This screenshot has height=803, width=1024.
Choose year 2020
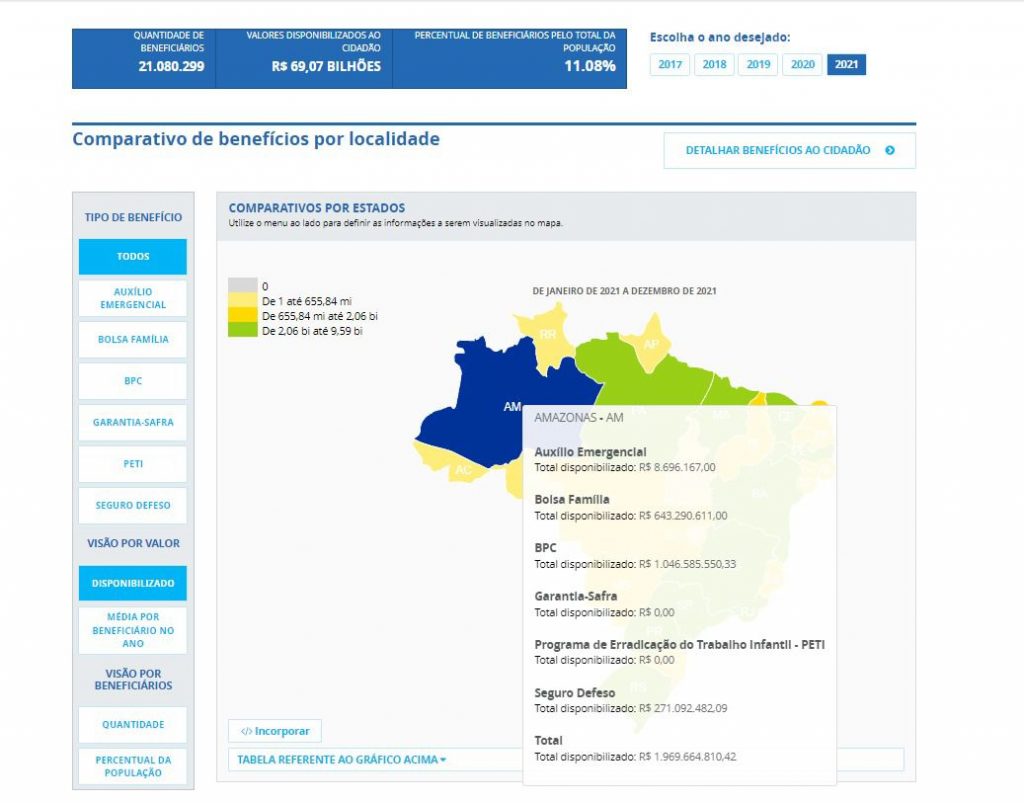802,65
